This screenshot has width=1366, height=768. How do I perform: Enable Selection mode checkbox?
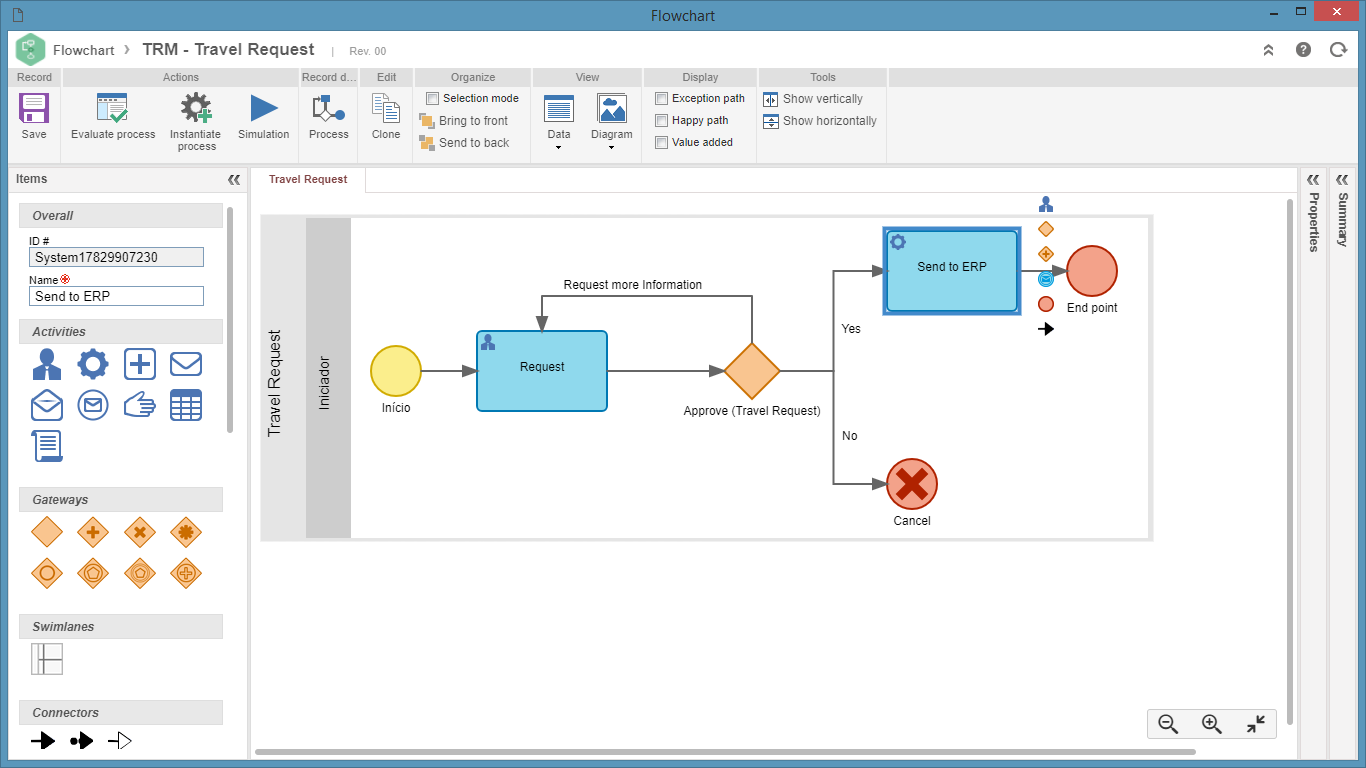click(433, 98)
